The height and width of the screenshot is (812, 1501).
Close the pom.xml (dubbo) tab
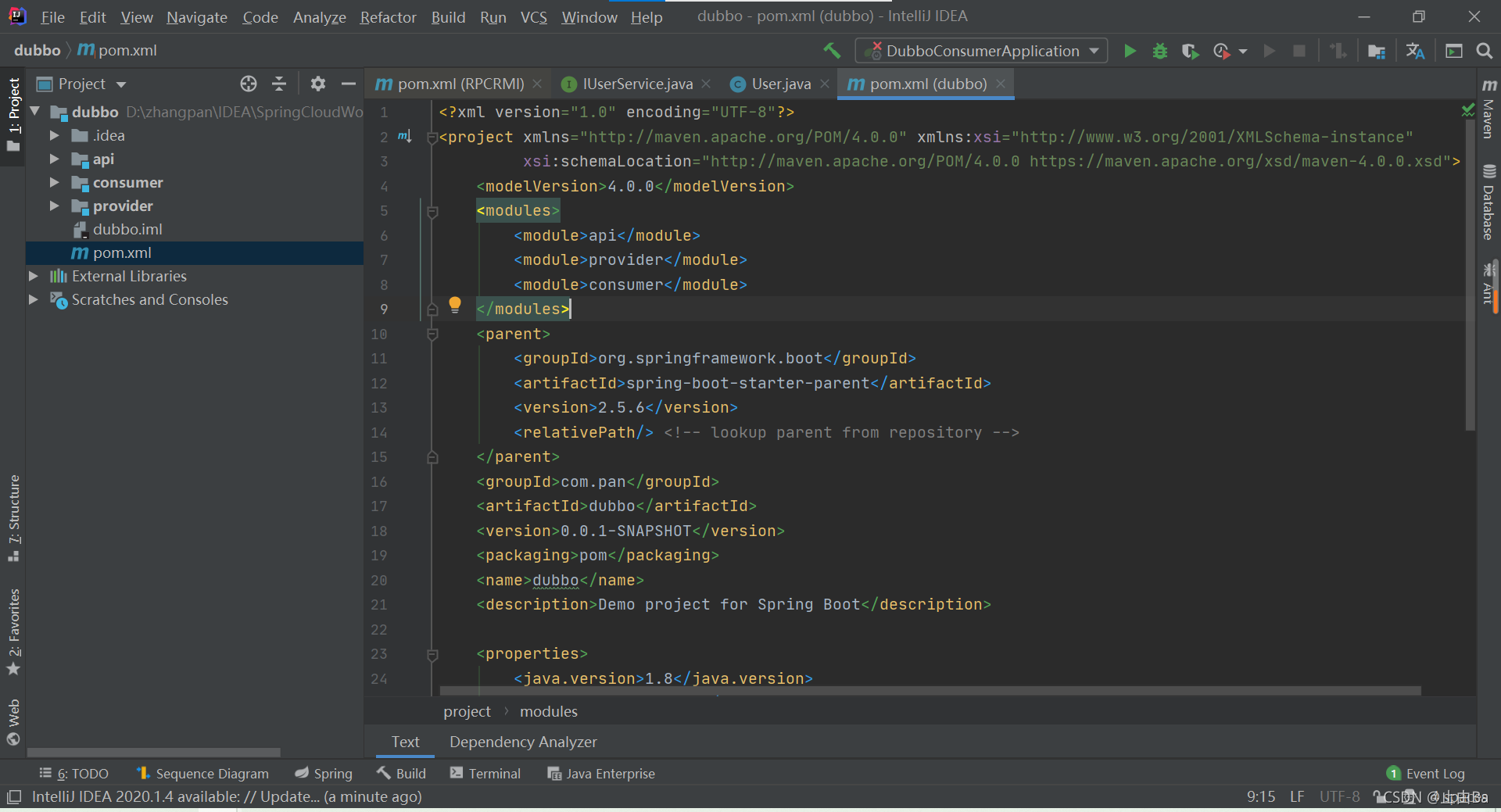coord(1001,84)
